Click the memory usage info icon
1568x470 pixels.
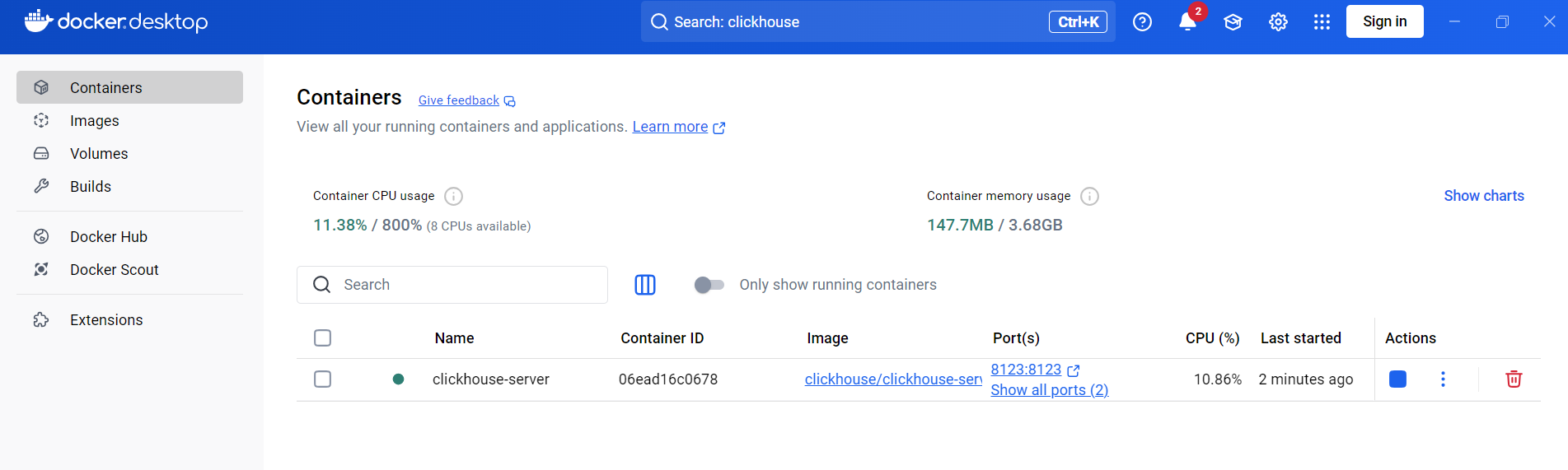tap(1089, 196)
